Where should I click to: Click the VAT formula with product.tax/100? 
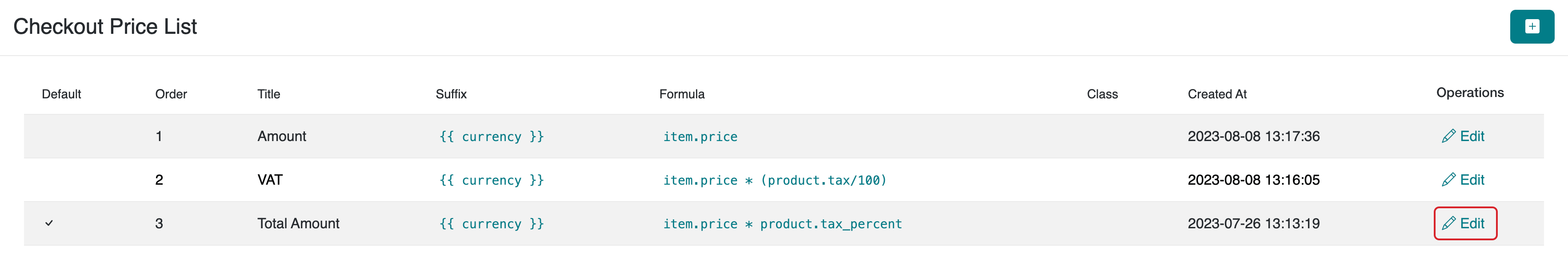(x=774, y=180)
